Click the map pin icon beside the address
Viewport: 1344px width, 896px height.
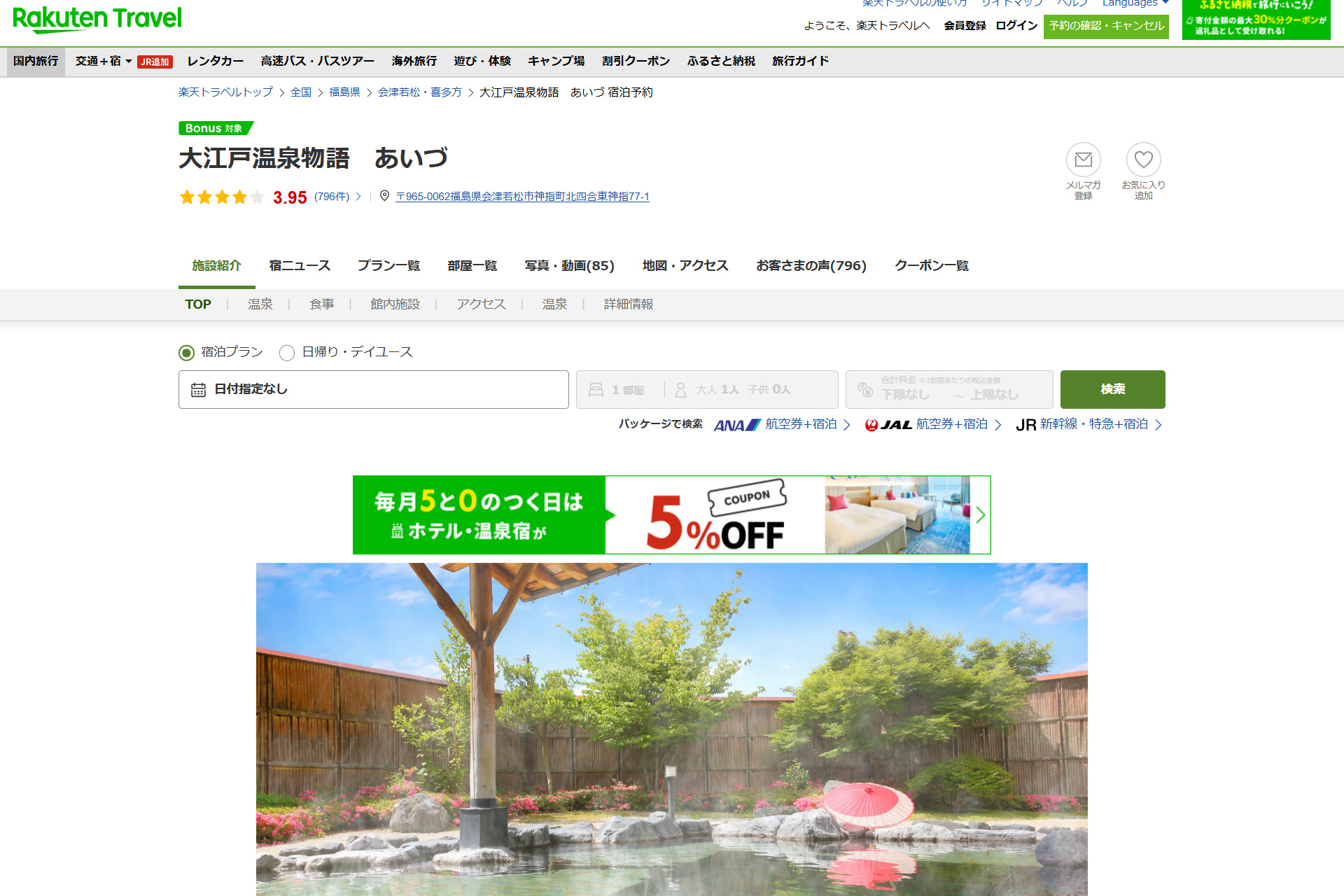(x=384, y=197)
